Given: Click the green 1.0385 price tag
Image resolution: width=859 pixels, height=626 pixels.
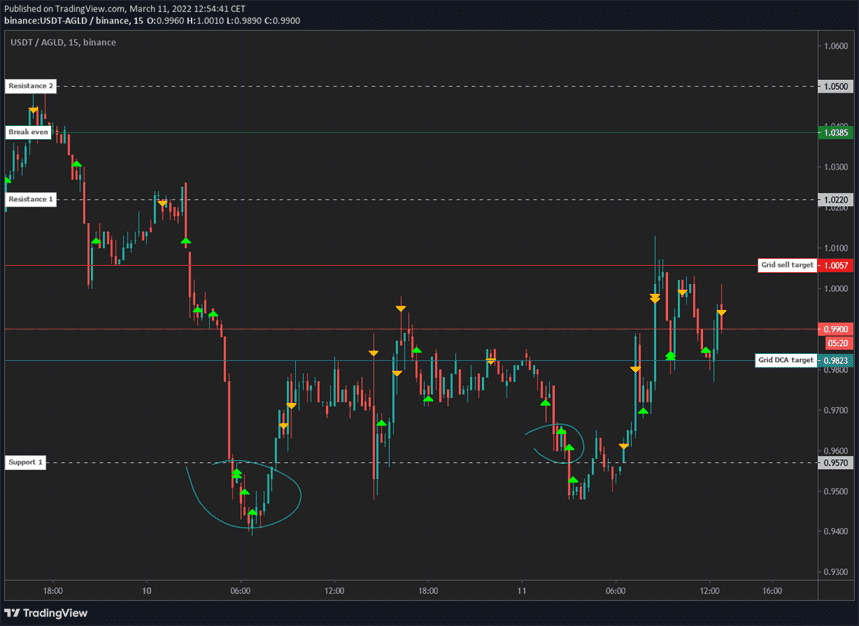Looking at the screenshot, I should [x=835, y=133].
